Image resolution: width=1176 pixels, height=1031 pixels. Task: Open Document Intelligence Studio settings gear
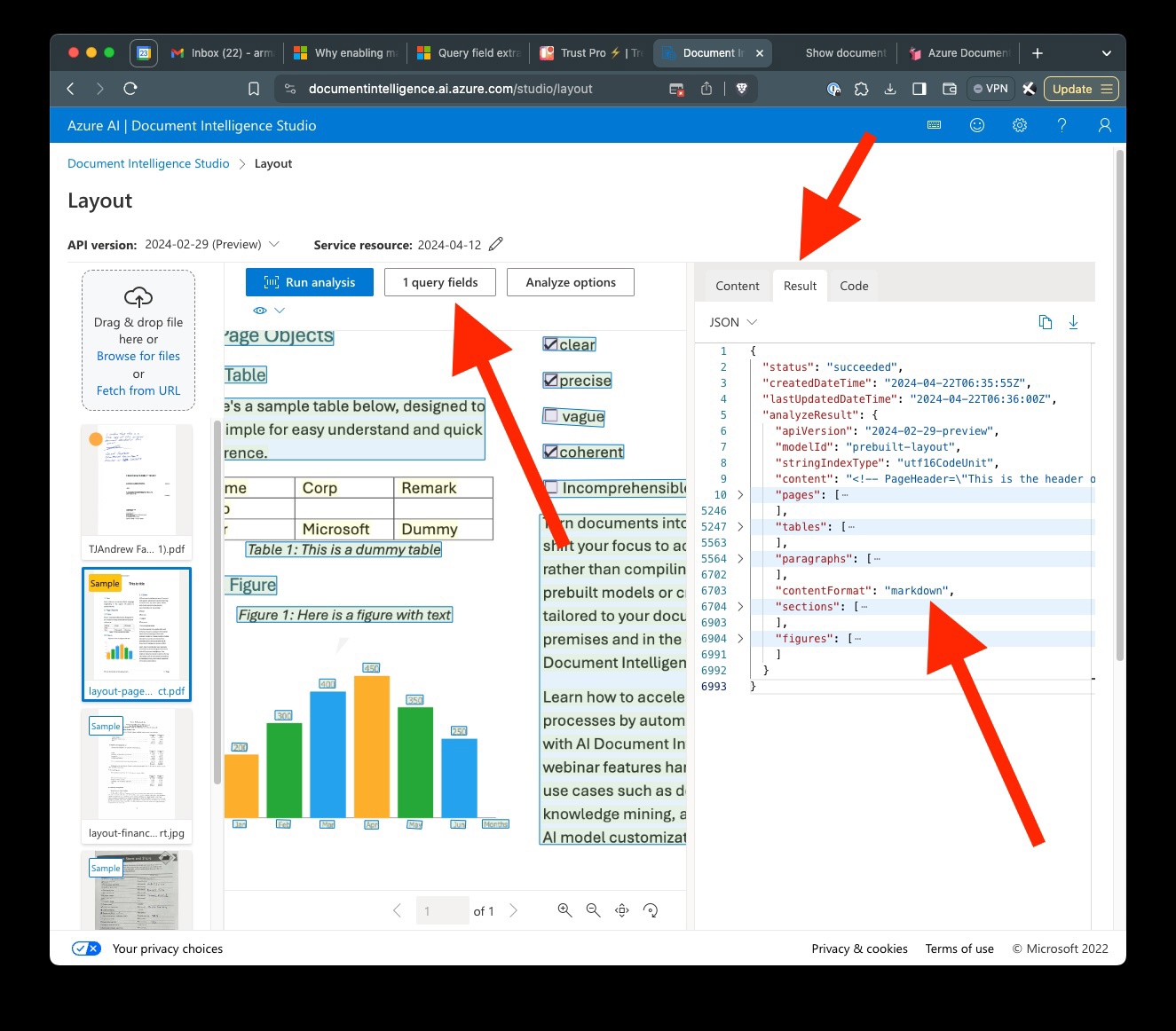click(1019, 125)
